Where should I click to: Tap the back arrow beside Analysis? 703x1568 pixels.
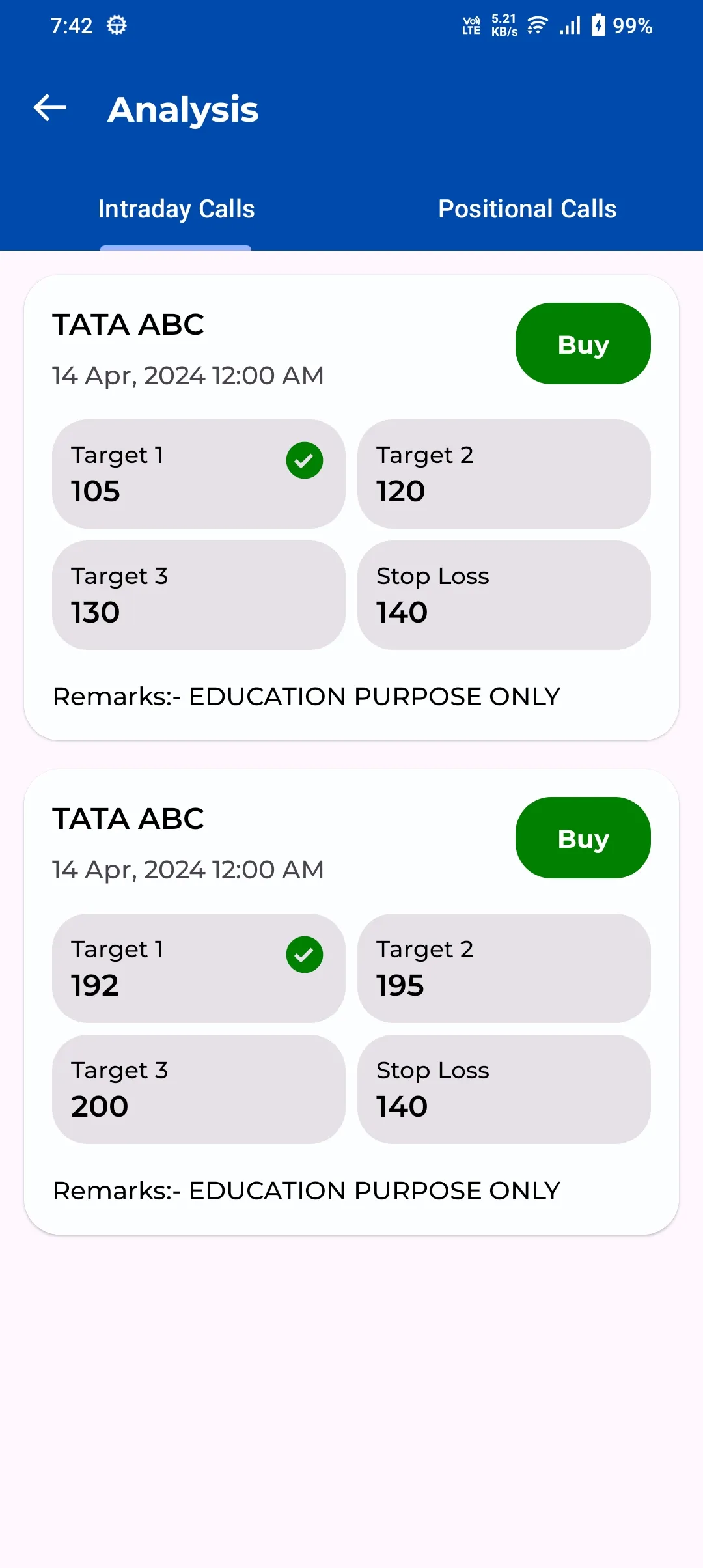point(50,108)
